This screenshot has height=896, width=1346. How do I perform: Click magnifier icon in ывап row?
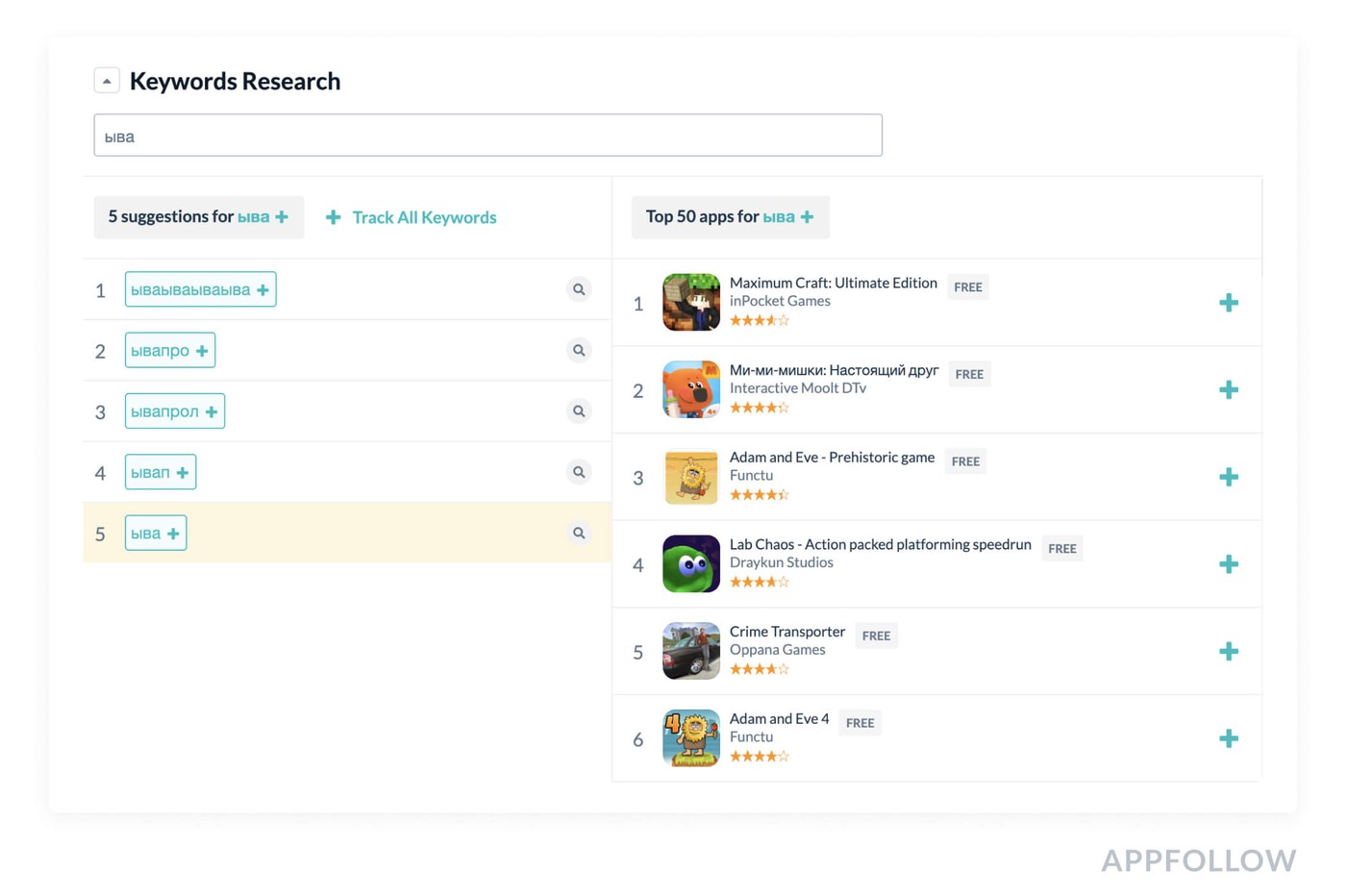579,472
